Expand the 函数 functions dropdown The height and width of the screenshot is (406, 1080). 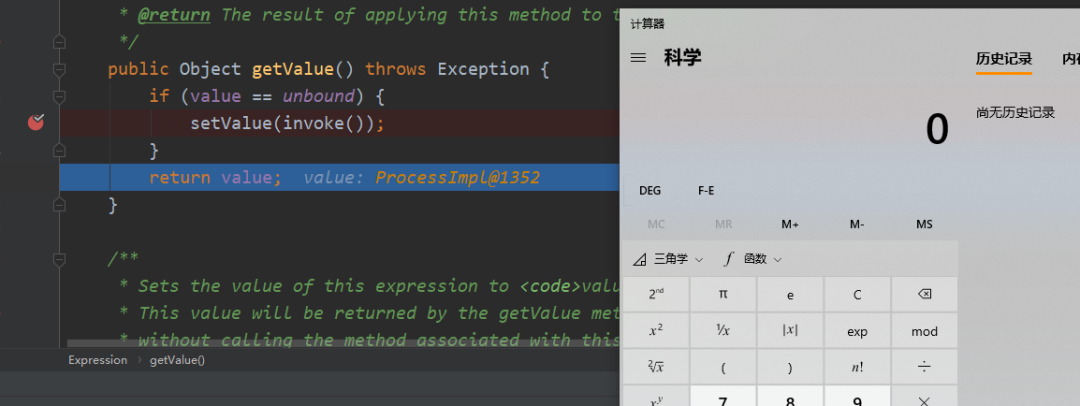pyautogui.click(x=753, y=259)
